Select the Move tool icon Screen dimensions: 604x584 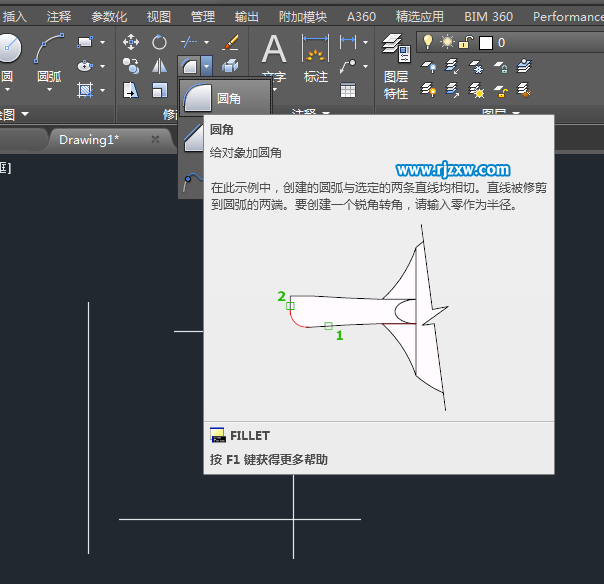point(131,42)
